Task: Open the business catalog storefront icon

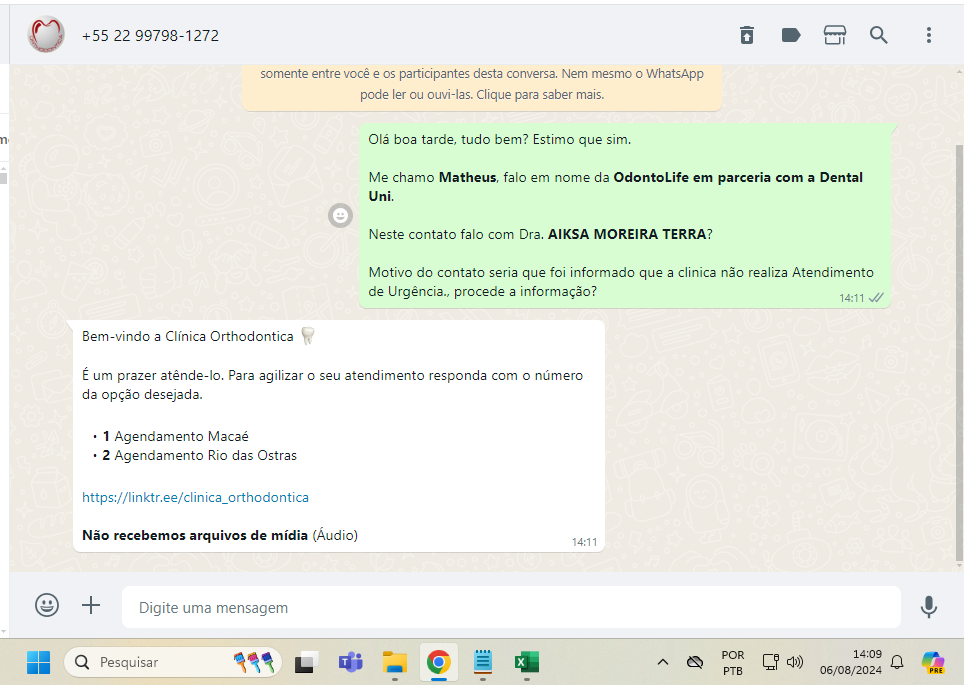Action: point(834,35)
